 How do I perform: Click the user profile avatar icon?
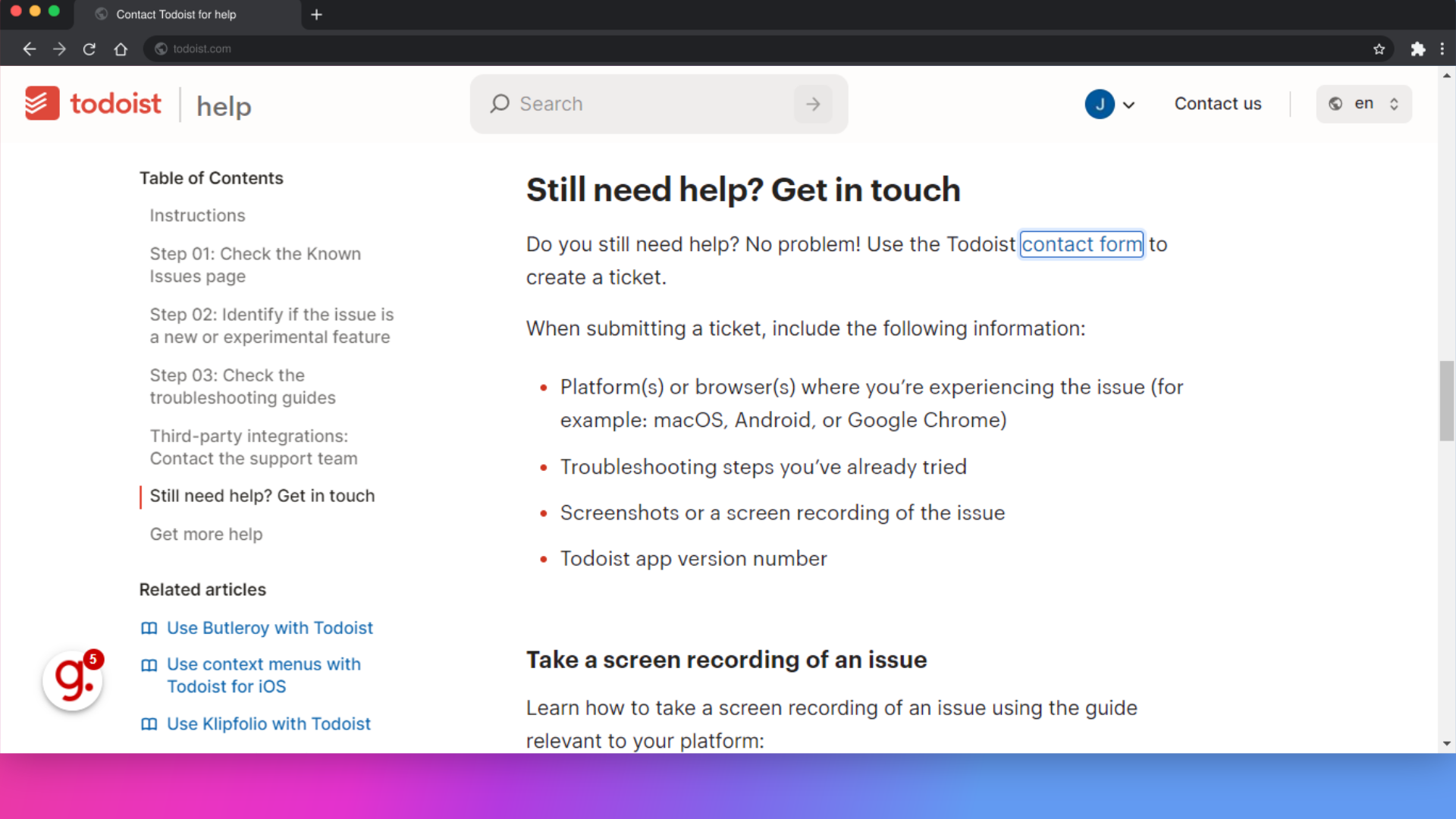point(1100,103)
